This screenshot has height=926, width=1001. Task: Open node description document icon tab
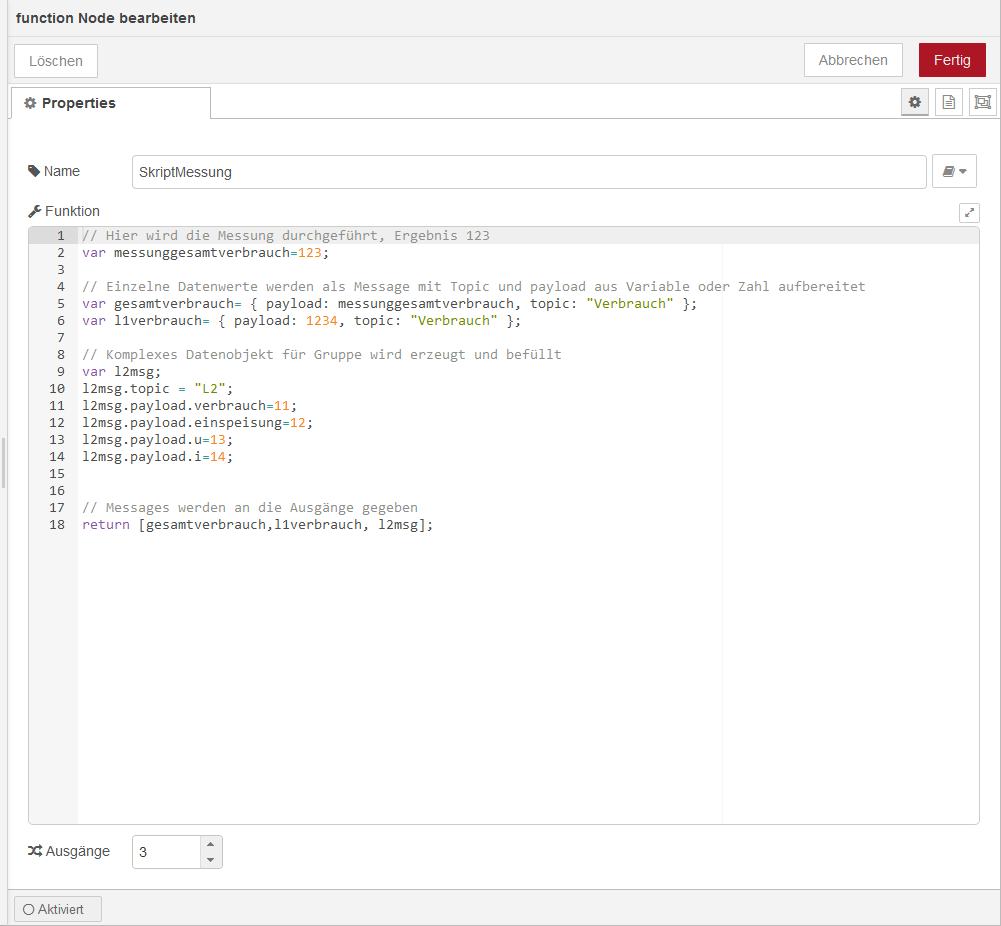coord(949,102)
